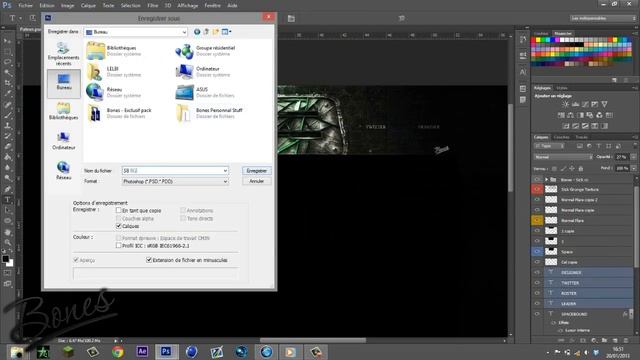The height and width of the screenshot is (360, 640).
Task: Select the Lasso tool
Action: 7,62
